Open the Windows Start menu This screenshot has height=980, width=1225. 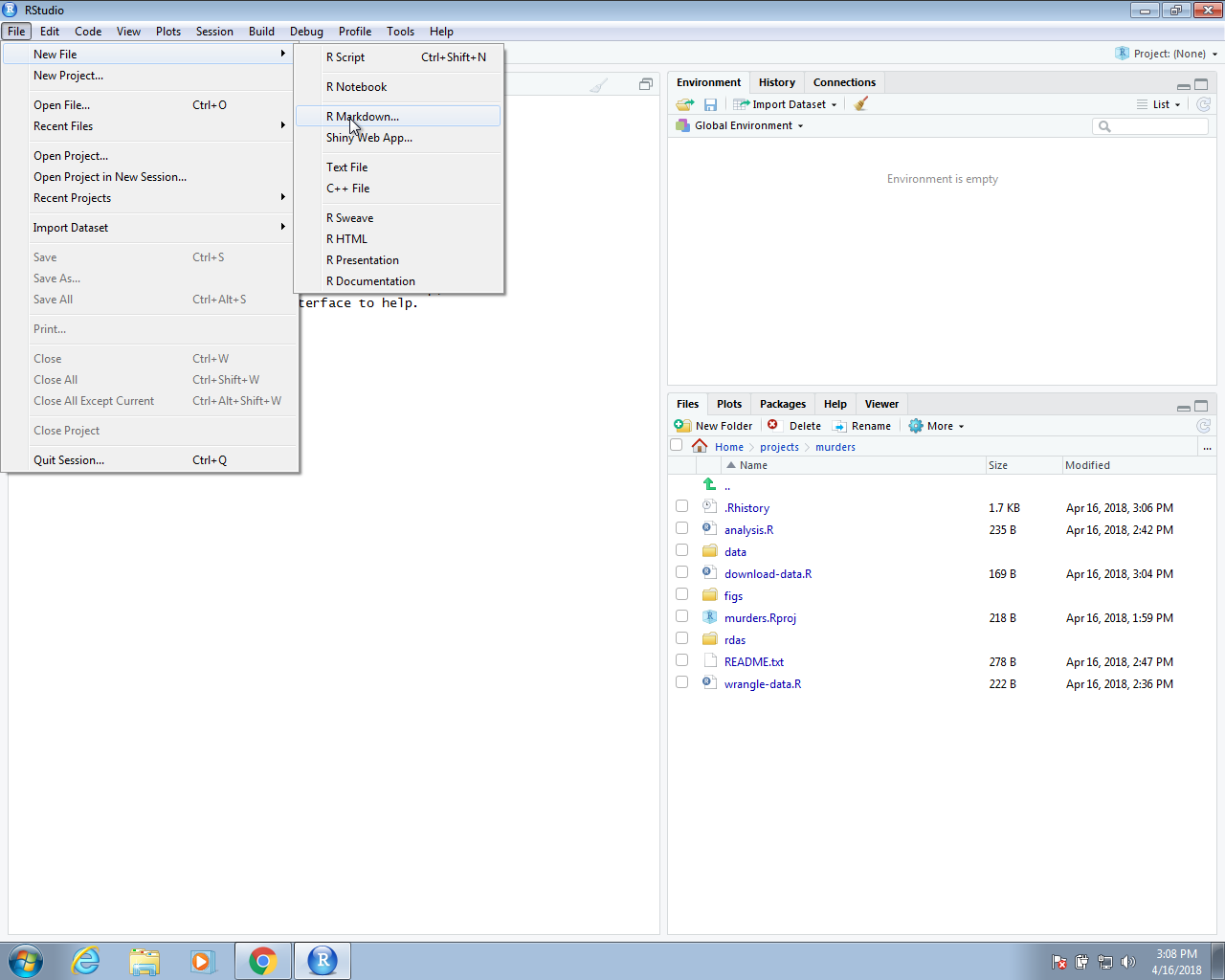point(26,961)
